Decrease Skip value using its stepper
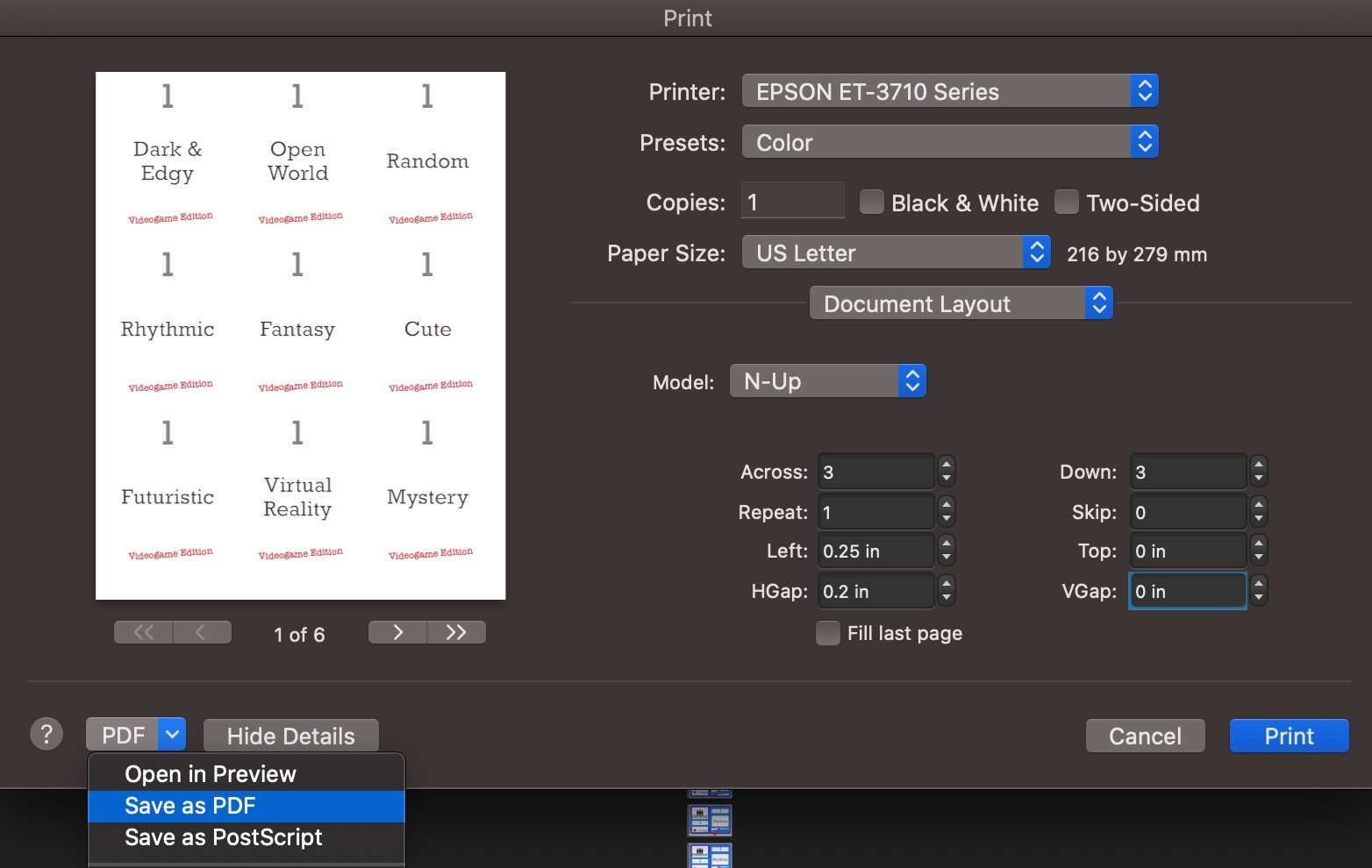The height and width of the screenshot is (868, 1372). coord(1259,517)
